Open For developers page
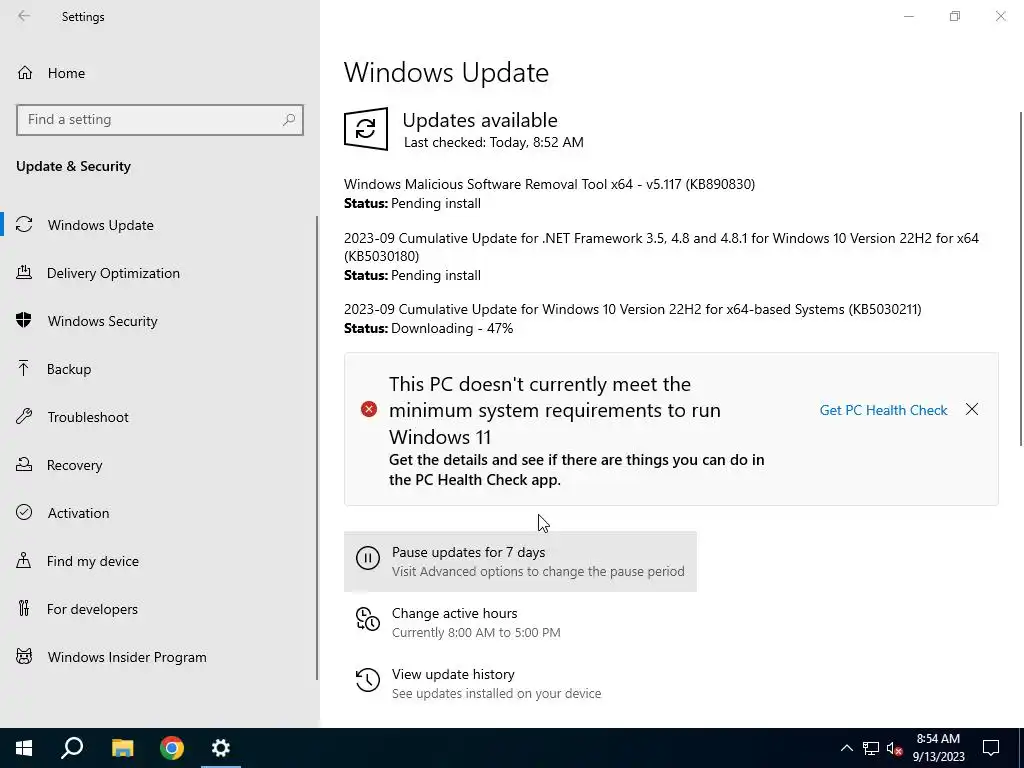This screenshot has width=1024, height=768. pos(92,609)
